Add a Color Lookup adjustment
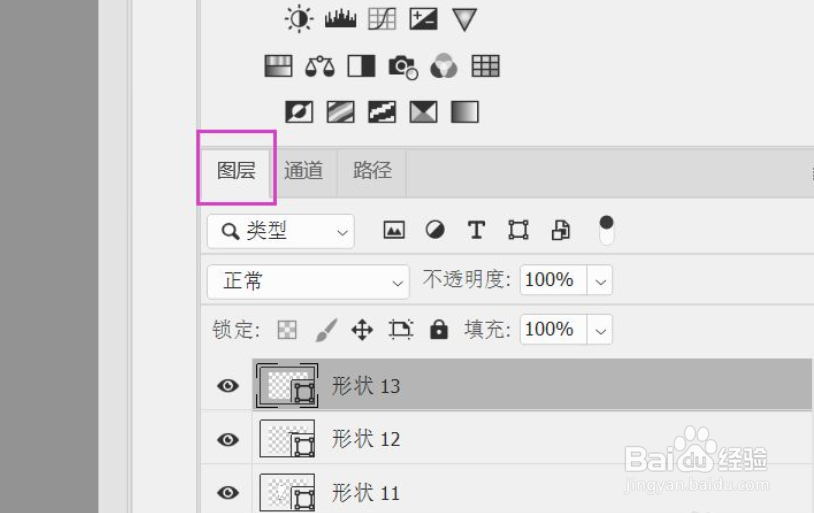Viewport: 814px width, 513px height. click(x=485, y=66)
